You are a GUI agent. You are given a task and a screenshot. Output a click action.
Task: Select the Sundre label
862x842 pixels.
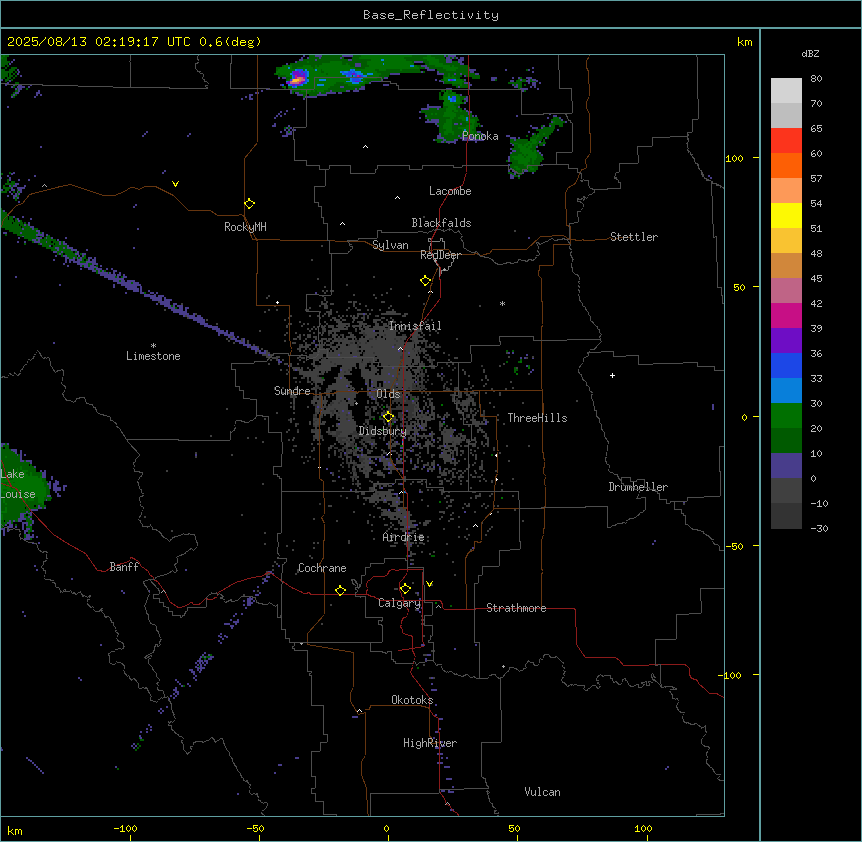tap(292, 391)
